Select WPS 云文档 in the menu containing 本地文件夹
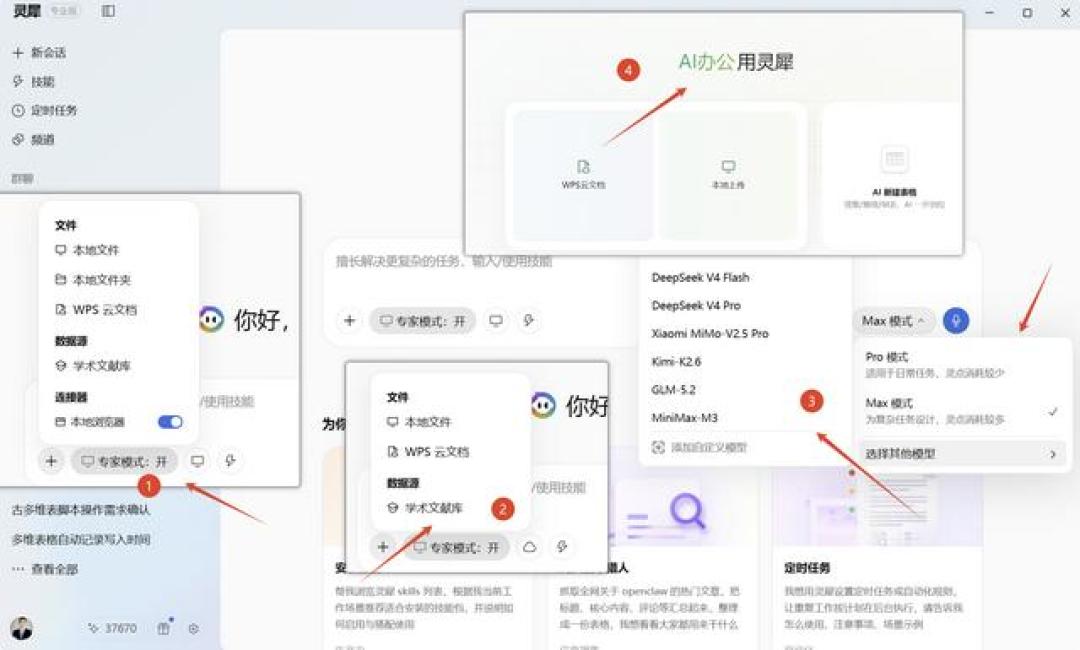This screenshot has width=1080, height=650. [x=96, y=309]
